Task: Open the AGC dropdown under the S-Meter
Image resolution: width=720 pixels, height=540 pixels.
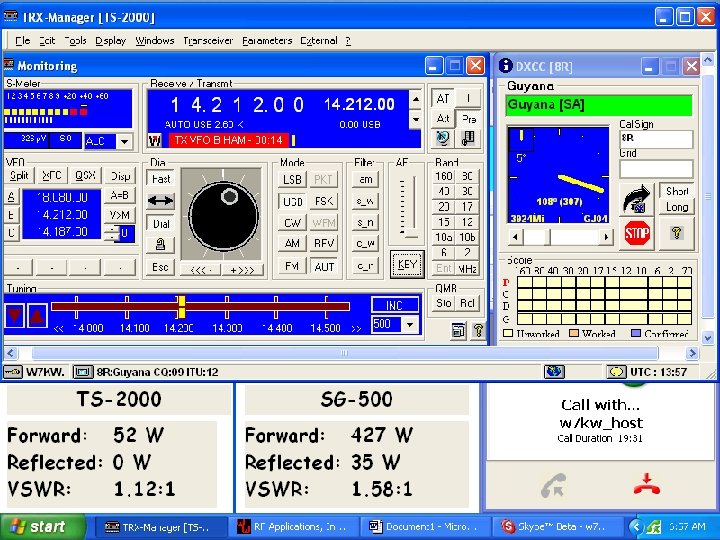Action: click(x=124, y=141)
